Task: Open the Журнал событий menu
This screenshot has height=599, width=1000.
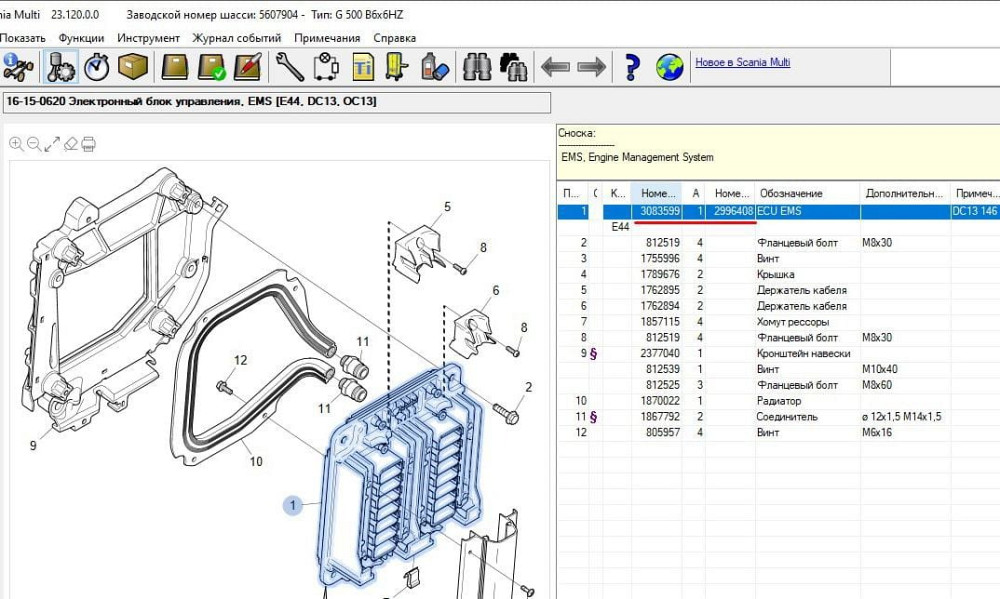Action: click(x=237, y=37)
